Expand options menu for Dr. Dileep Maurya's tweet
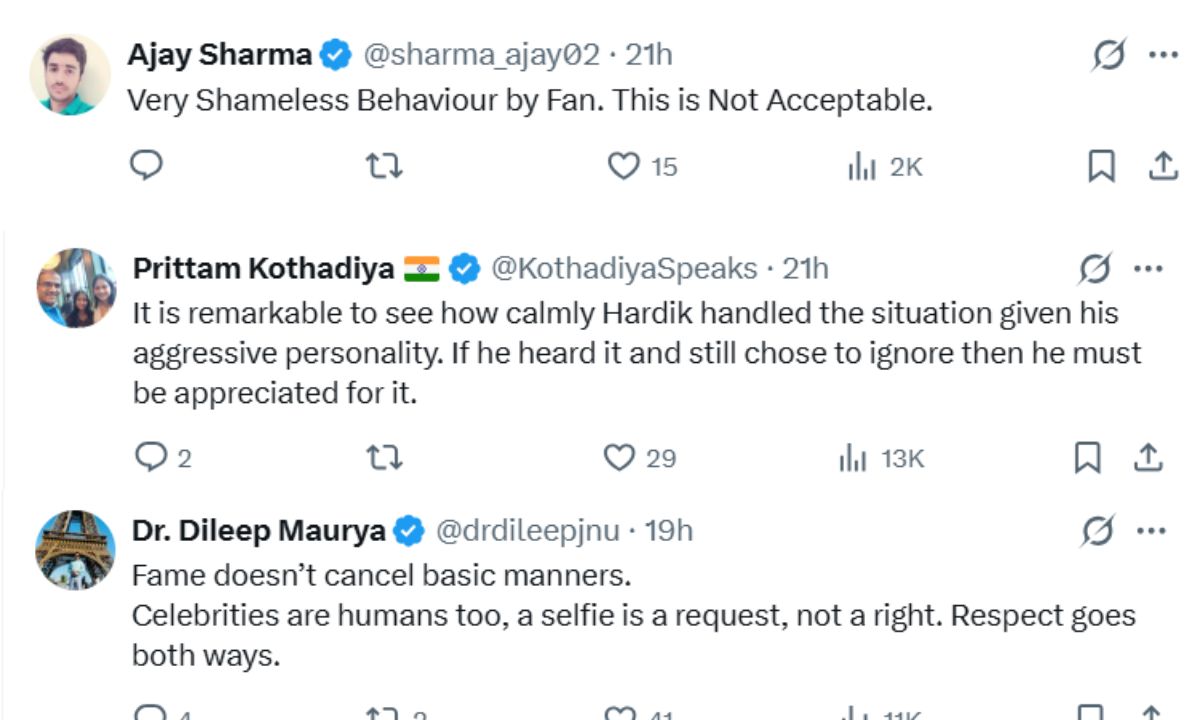The width and height of the screenshot is (1200, 720). [1152, 530]
